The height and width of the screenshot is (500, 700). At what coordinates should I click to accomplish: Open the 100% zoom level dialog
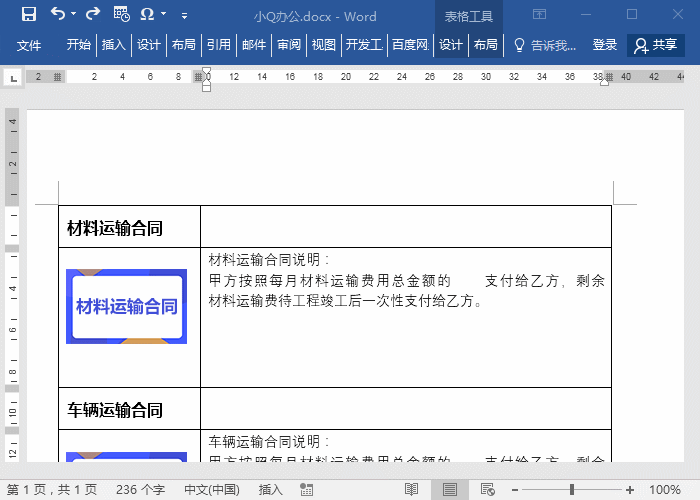664,490
